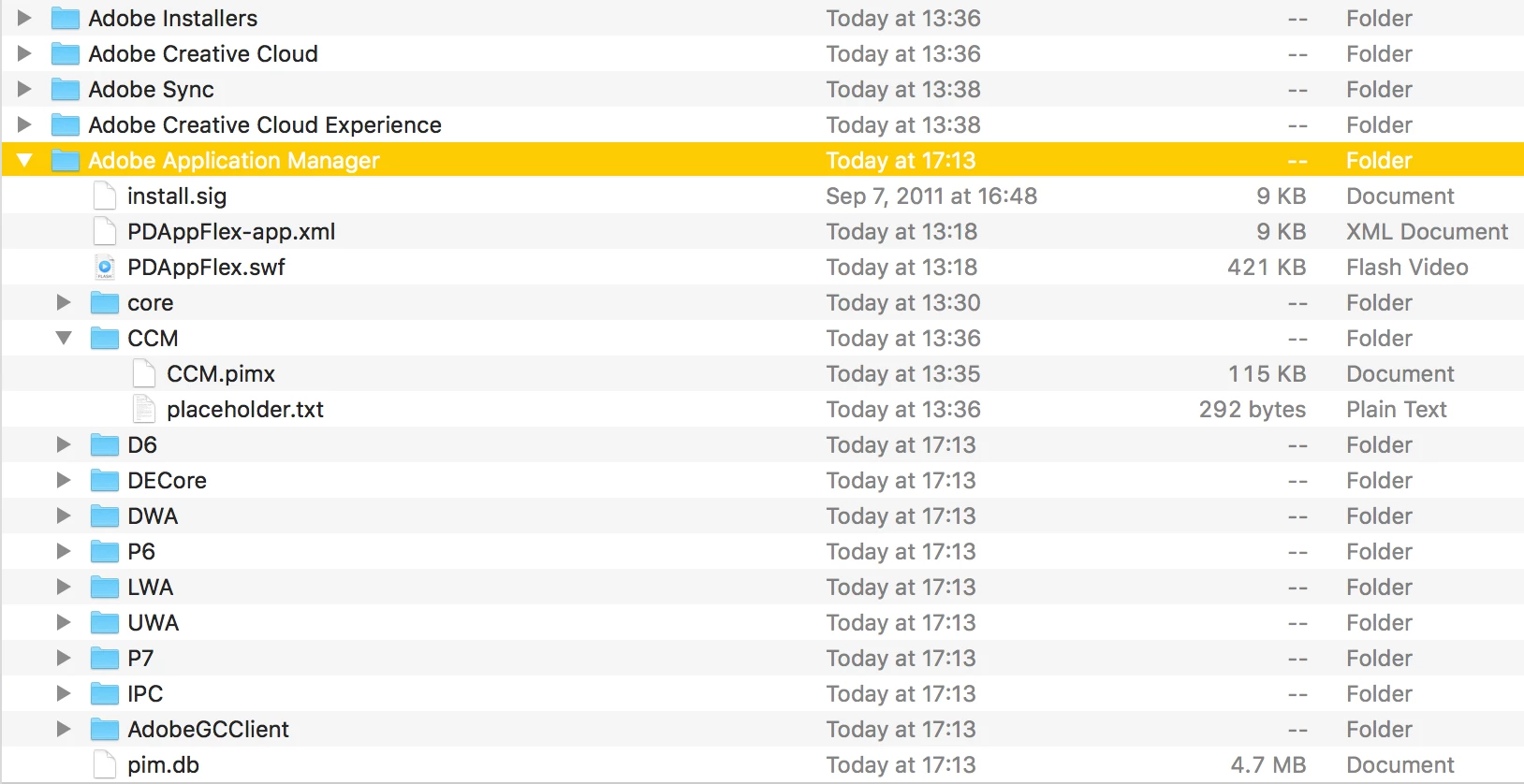Expand the DWA folder triangle
The image size is (1524, 784).
[64, 515]
